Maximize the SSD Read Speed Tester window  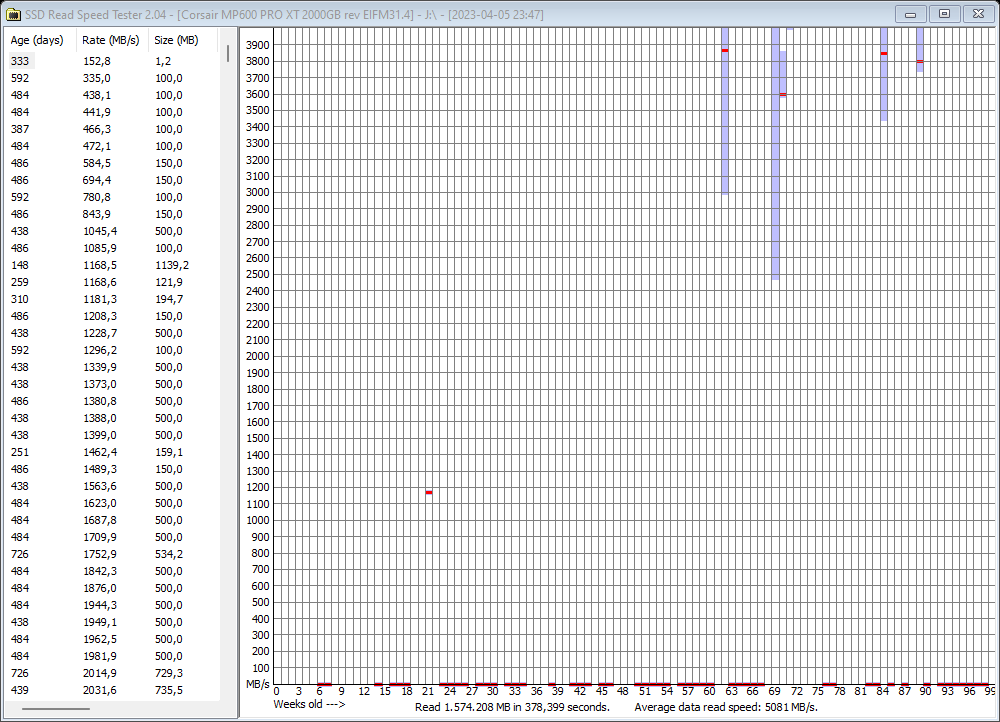pyautogui.click(x=945, y=14)
